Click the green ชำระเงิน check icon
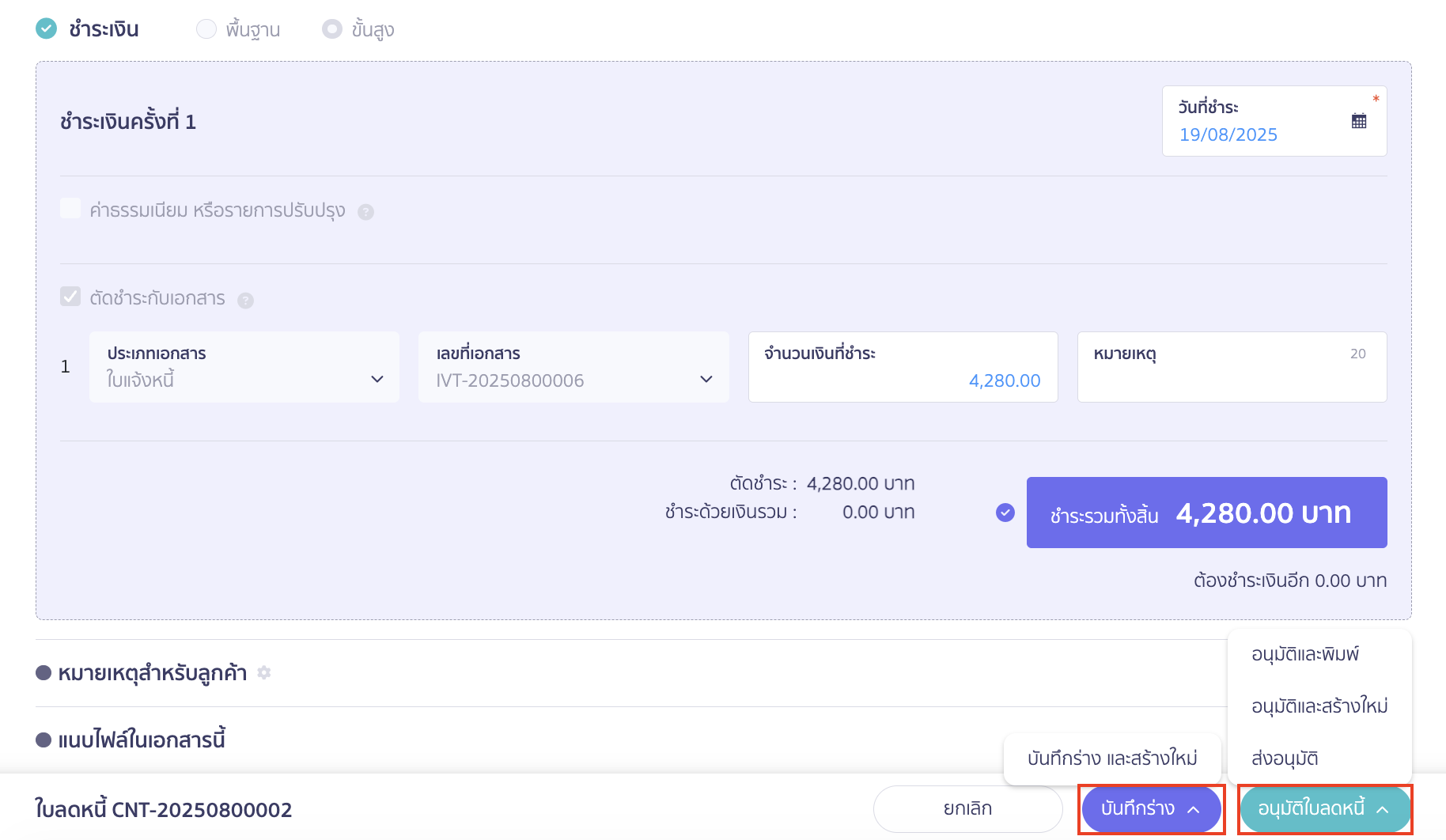 [x=47, y=29]
